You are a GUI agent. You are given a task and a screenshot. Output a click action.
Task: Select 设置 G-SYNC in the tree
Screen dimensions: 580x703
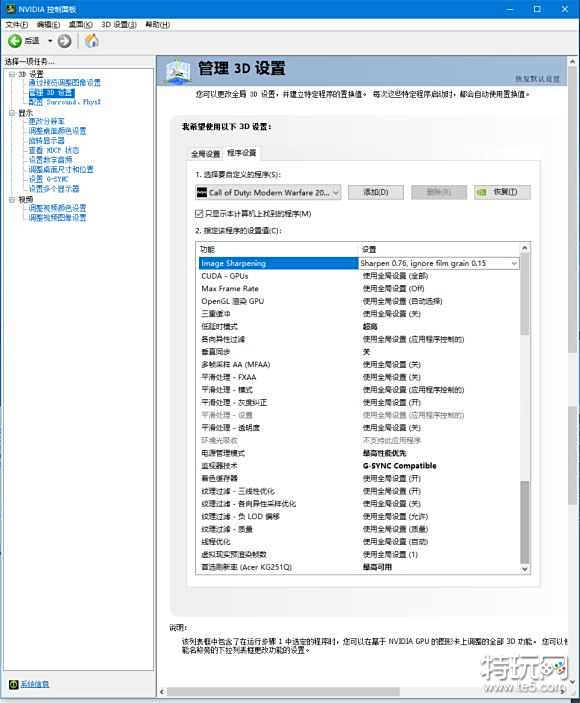coord(49,179)
